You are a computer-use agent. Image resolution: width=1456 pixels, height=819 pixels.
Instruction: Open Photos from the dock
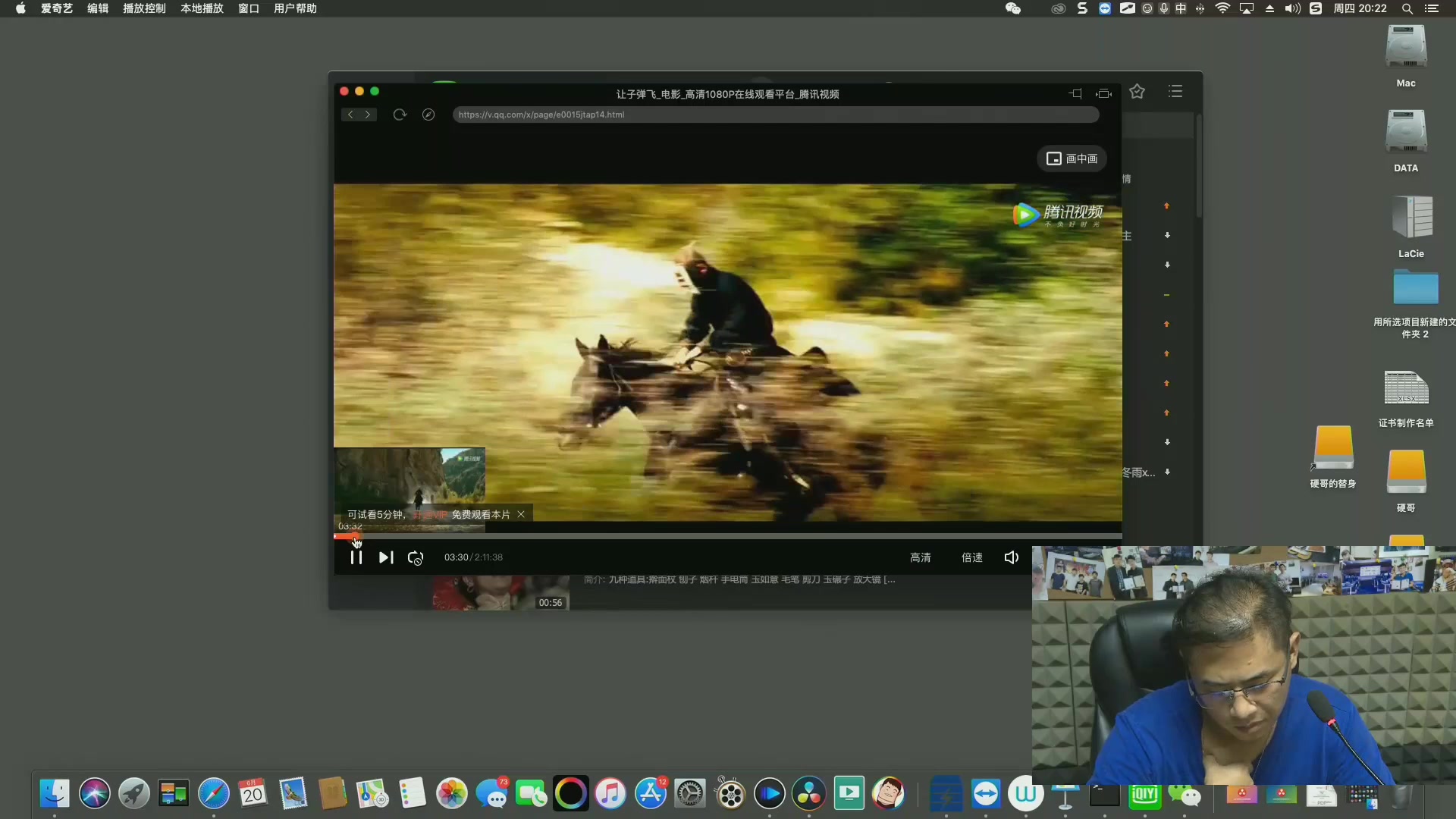tap(452, 793)
